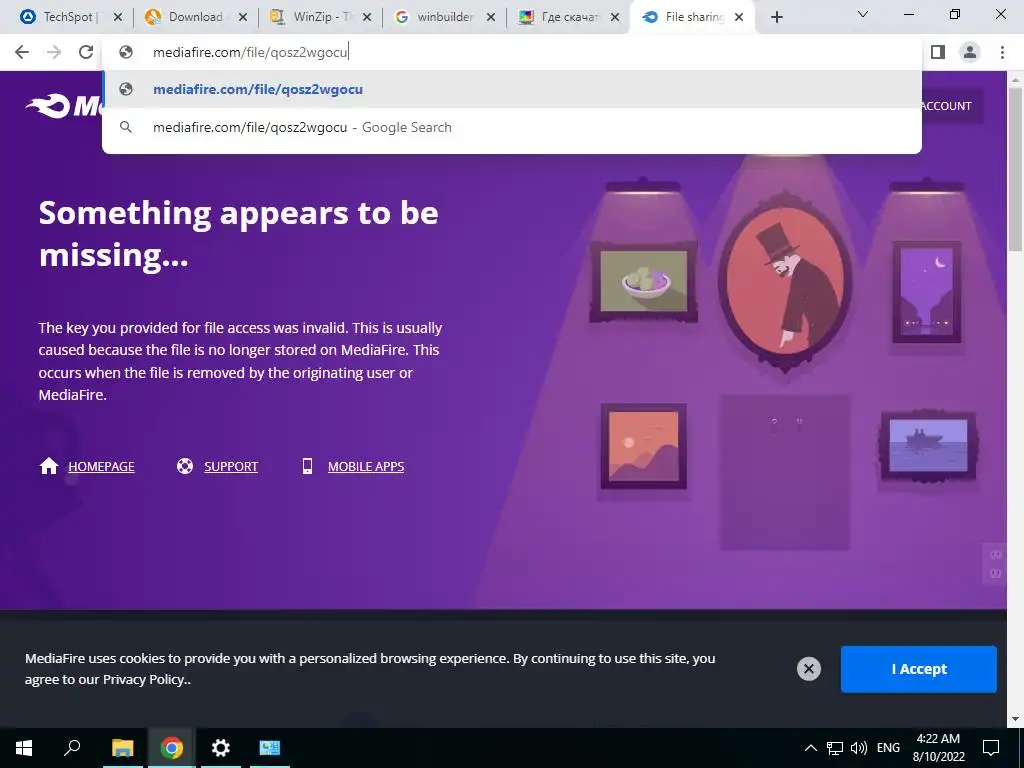
Task: Dismiss the cookie banner with X icon
Action: (x=808, y=669)
